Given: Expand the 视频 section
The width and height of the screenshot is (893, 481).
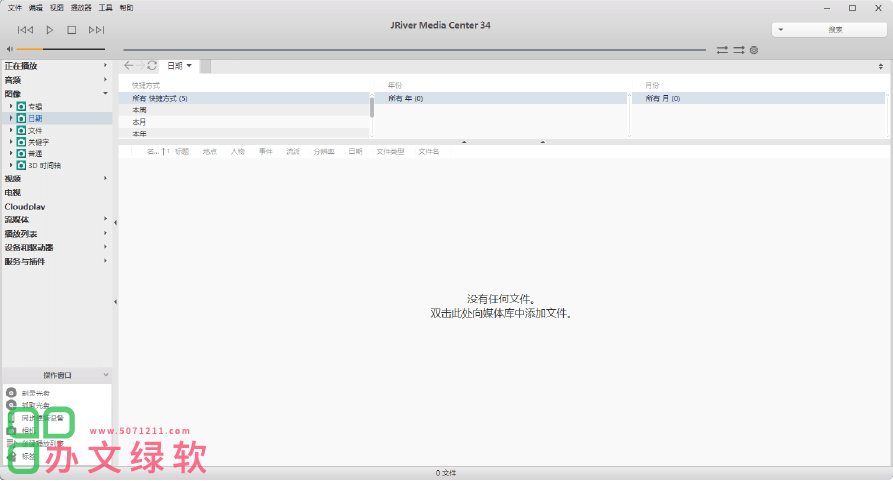Looking at the screenshot, I should [105, 178].
